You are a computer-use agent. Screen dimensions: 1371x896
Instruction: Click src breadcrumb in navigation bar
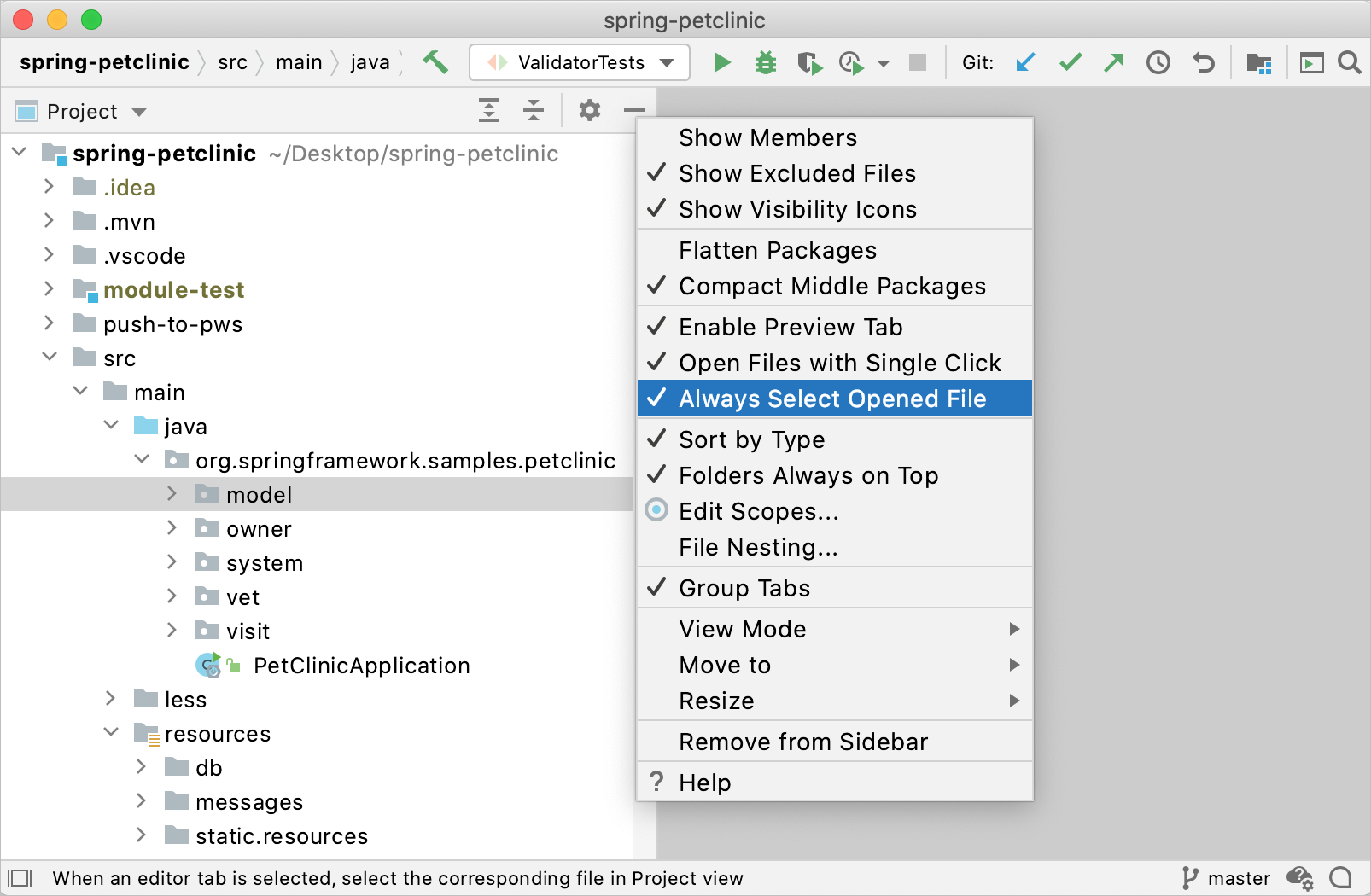coord(232,62)
